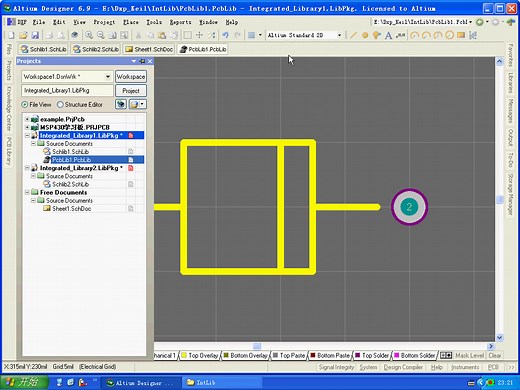Open the Reports menu
Image resolution: width=520 pixels, height=390 pixels.
tap(180, 22)
